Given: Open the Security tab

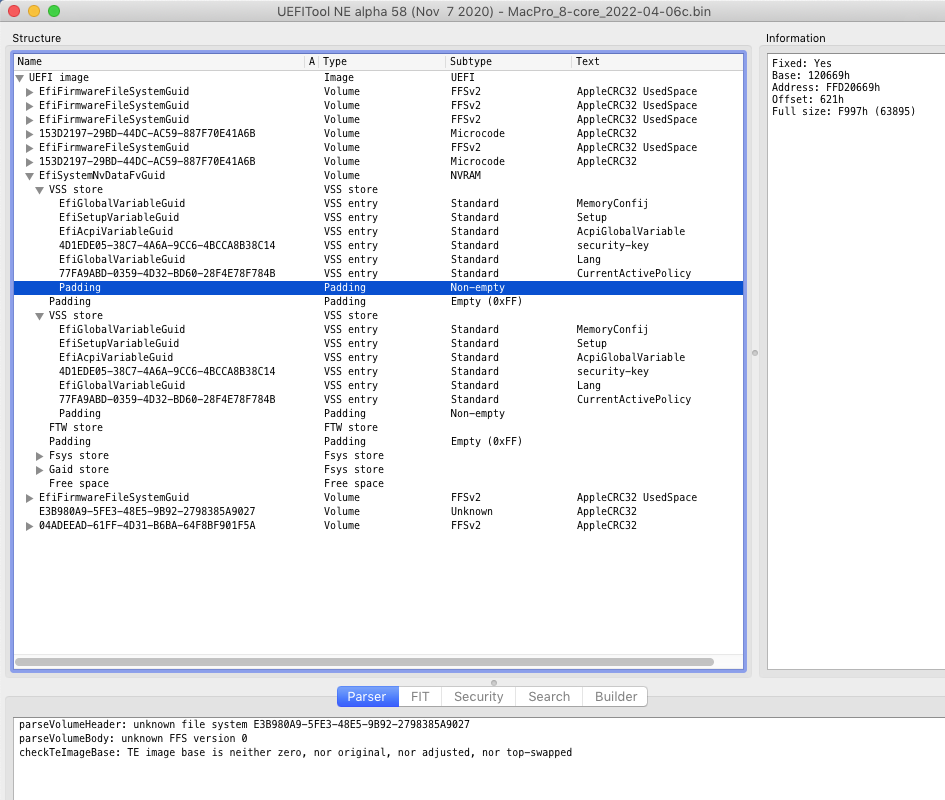Looking at the screenshot, I should pos(478,697).
